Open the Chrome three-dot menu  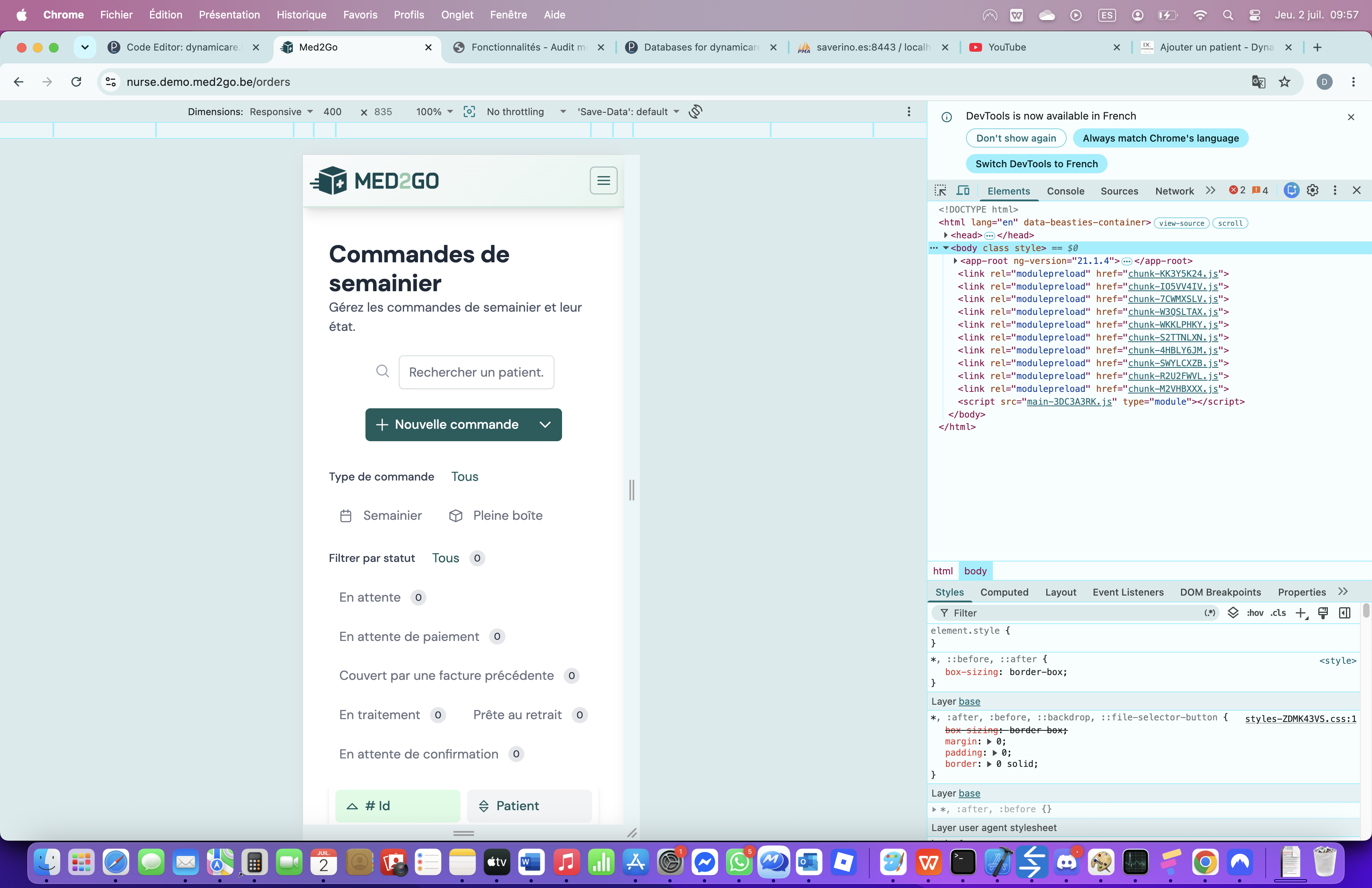tap(1353, 82)
